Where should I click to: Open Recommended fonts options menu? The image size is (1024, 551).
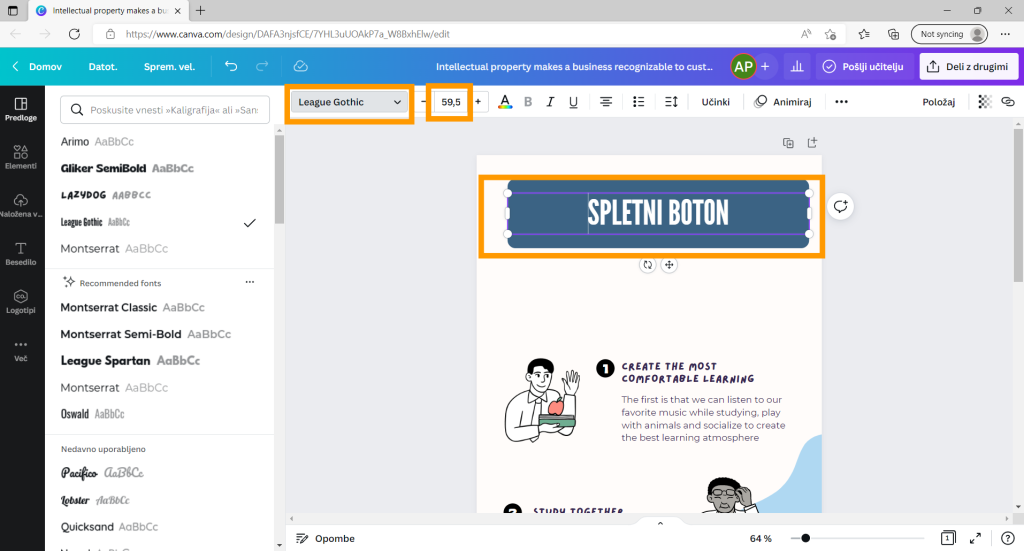tap(249, 282)
